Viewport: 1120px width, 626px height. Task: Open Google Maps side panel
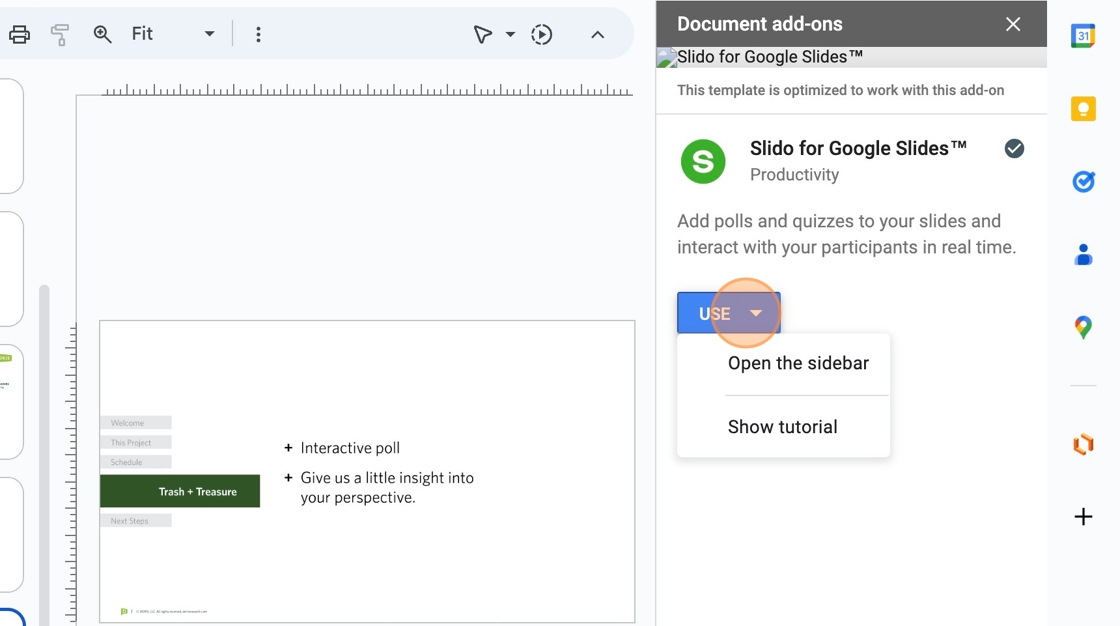[x=1083, y=327]
